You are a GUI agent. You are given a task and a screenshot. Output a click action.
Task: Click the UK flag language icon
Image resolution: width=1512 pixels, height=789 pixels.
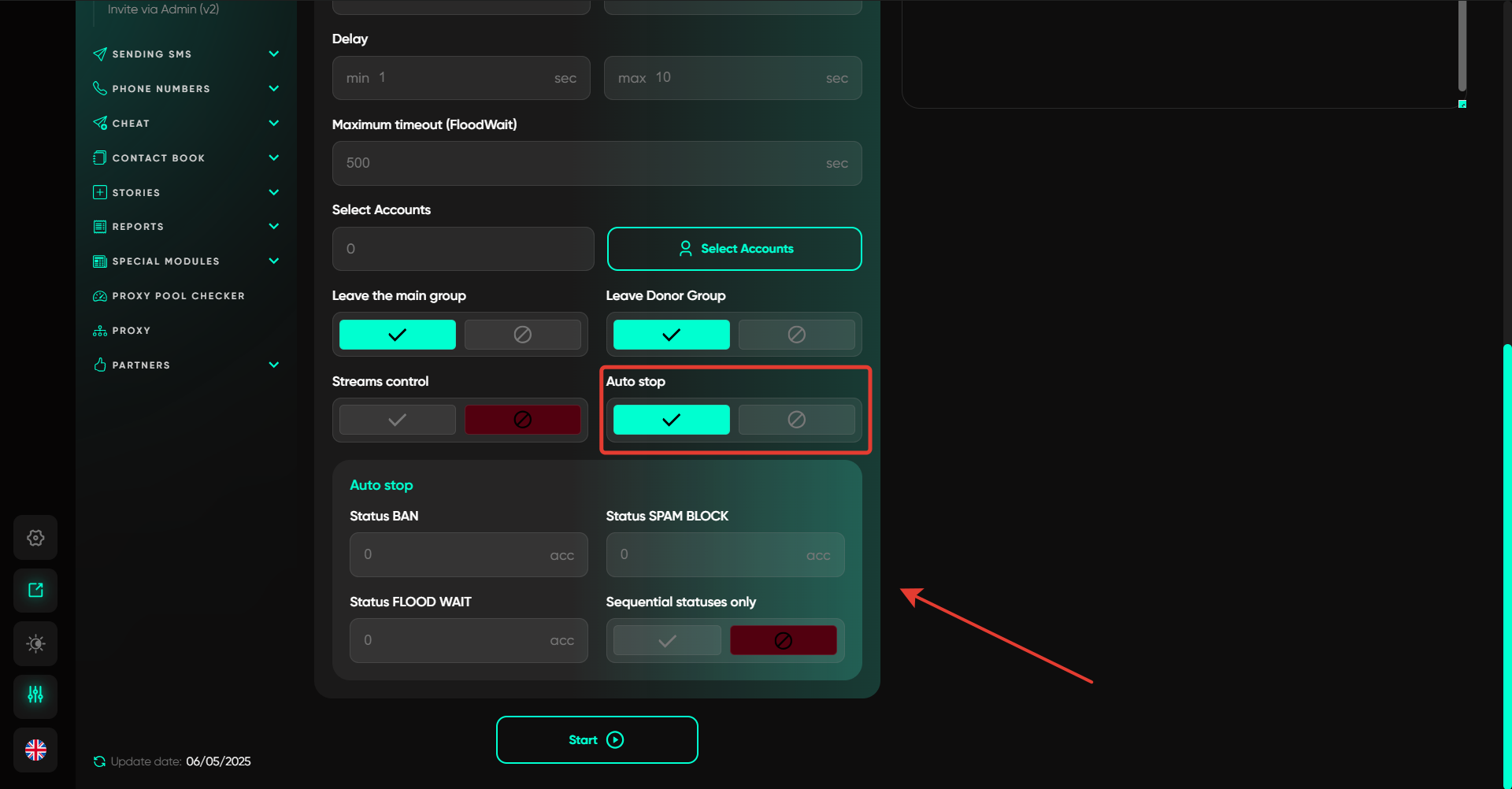[x=35, y=750]
